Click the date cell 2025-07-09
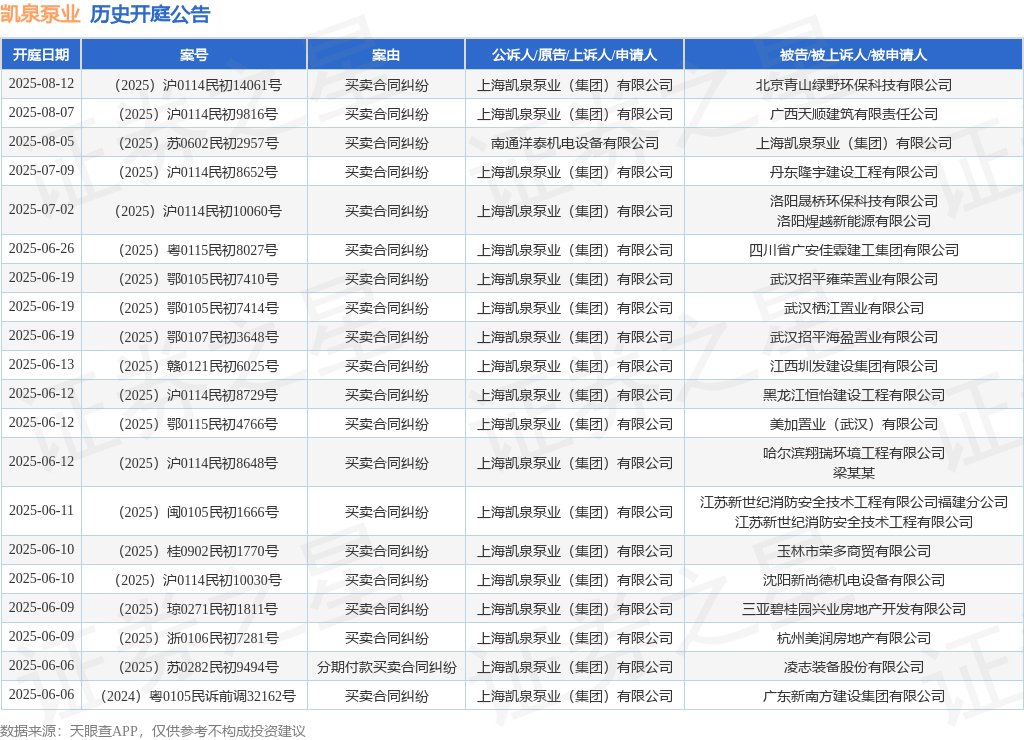 pyautogui.click(x=41, y=171)
